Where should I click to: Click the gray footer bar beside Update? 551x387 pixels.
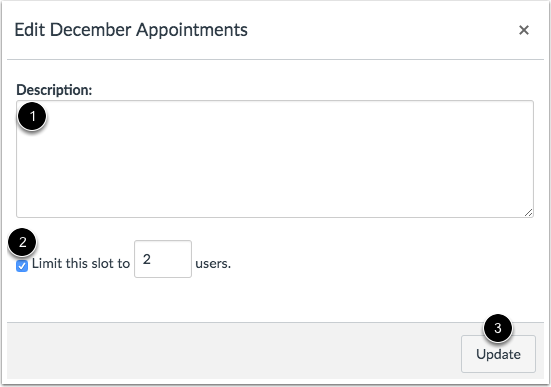tap(234, 351)
